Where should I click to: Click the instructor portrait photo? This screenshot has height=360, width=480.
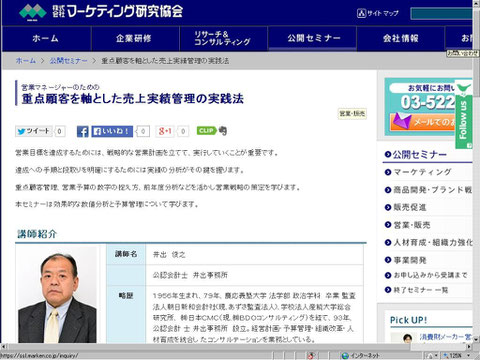57,295
